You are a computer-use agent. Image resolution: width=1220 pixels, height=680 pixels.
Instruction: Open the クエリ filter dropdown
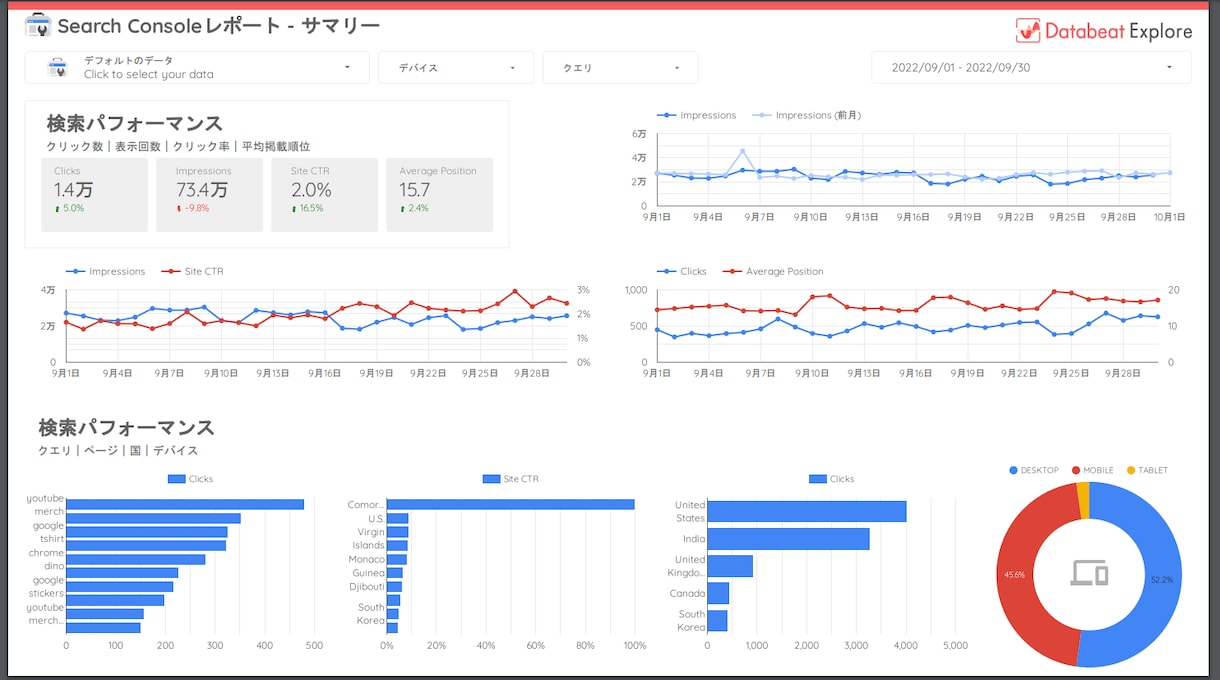pos(620,68)
